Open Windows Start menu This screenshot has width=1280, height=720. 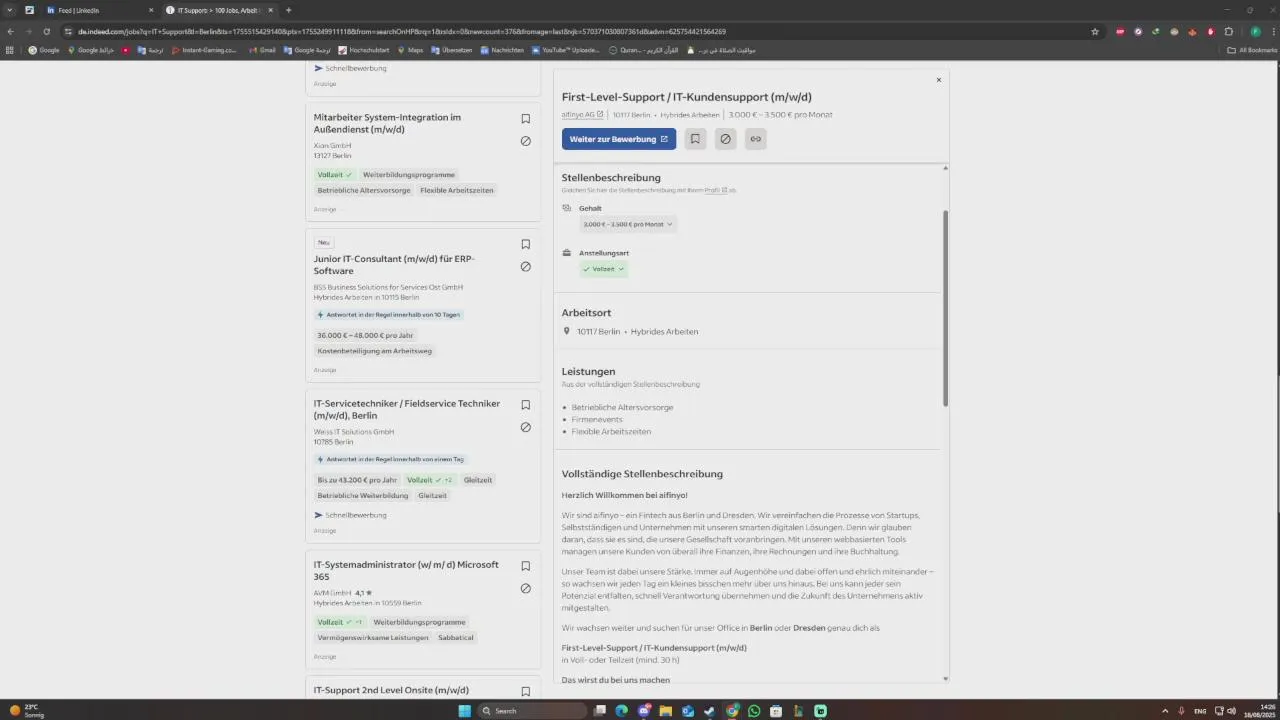tap(464, 711)
